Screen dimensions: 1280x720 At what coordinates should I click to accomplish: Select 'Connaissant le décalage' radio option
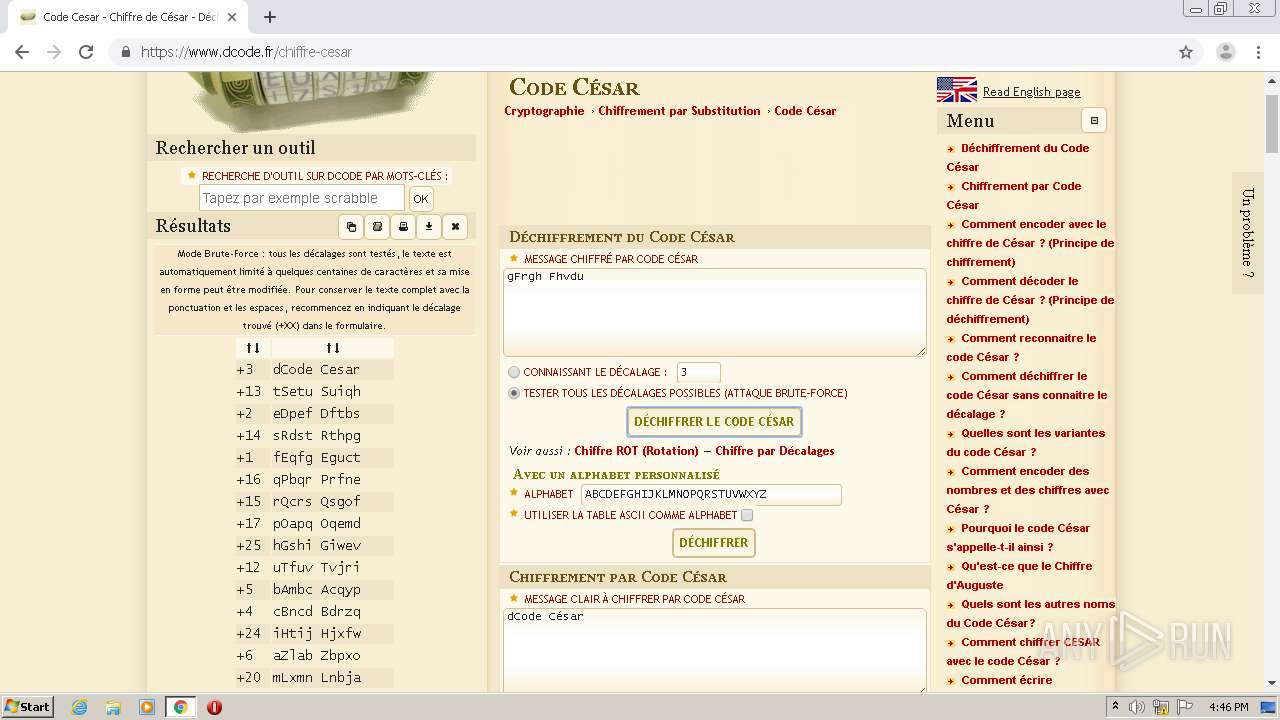pyautogui.click(x=514, y=372)
